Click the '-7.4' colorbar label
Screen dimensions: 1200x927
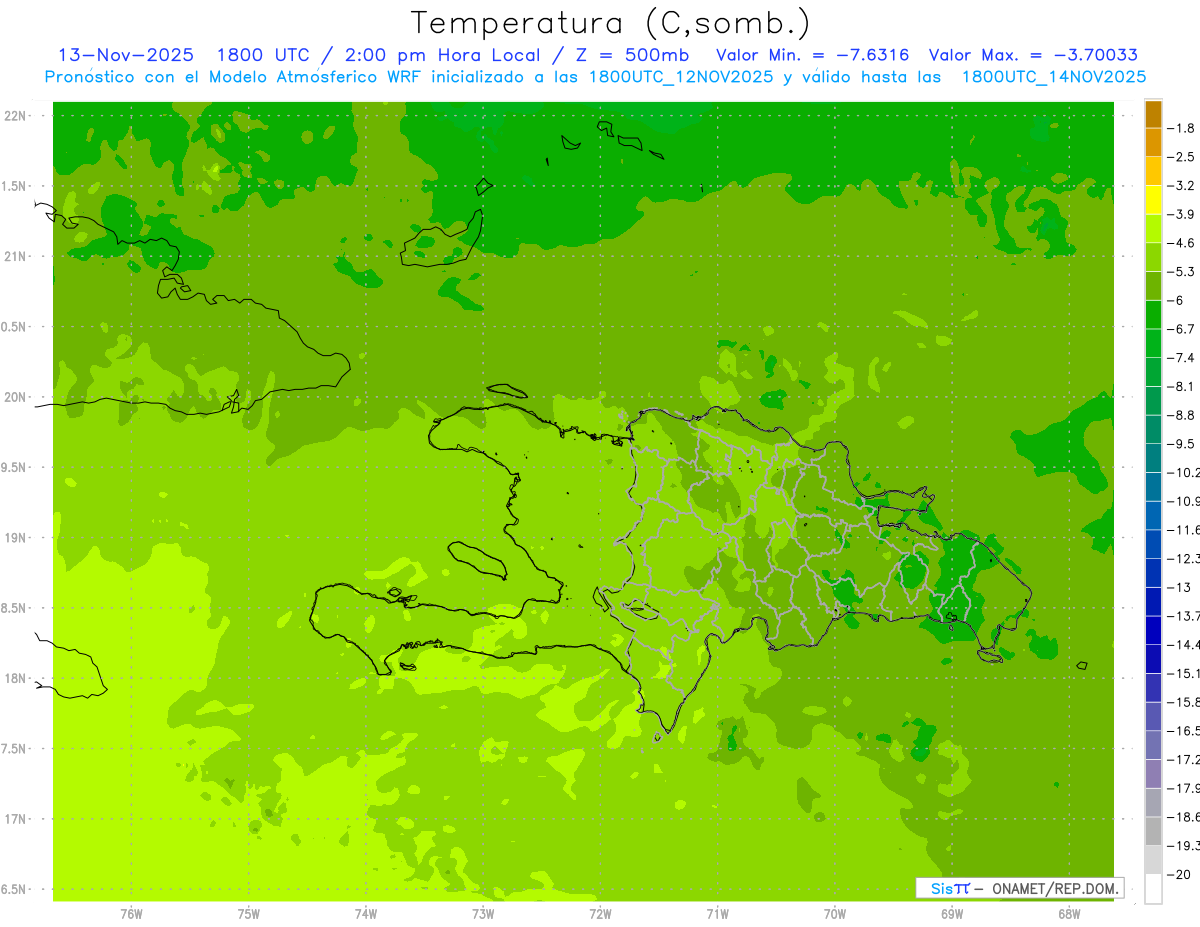point(1183,357)
